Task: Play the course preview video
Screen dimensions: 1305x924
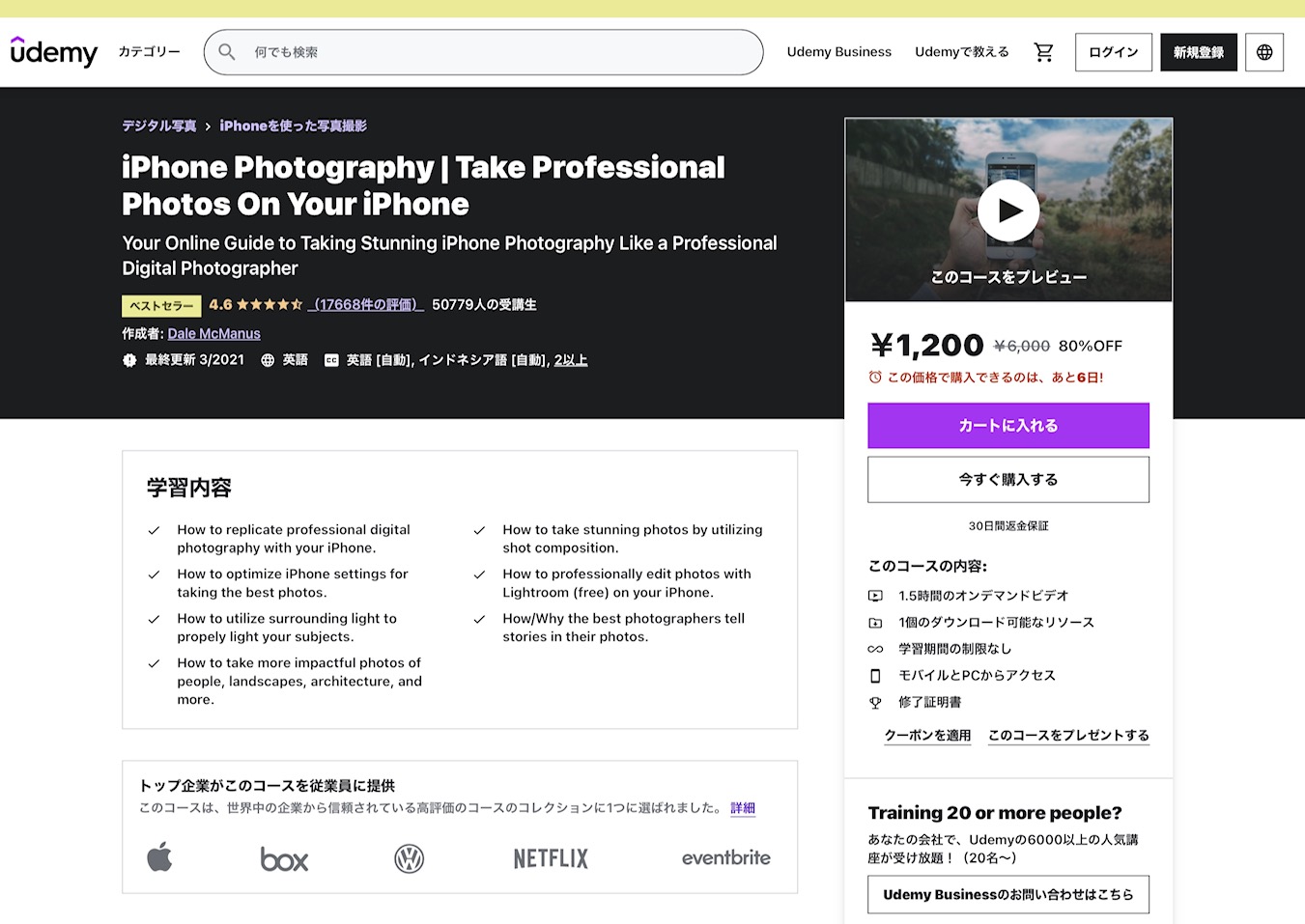Action: pyautogui.click(x=1008, y=210)
